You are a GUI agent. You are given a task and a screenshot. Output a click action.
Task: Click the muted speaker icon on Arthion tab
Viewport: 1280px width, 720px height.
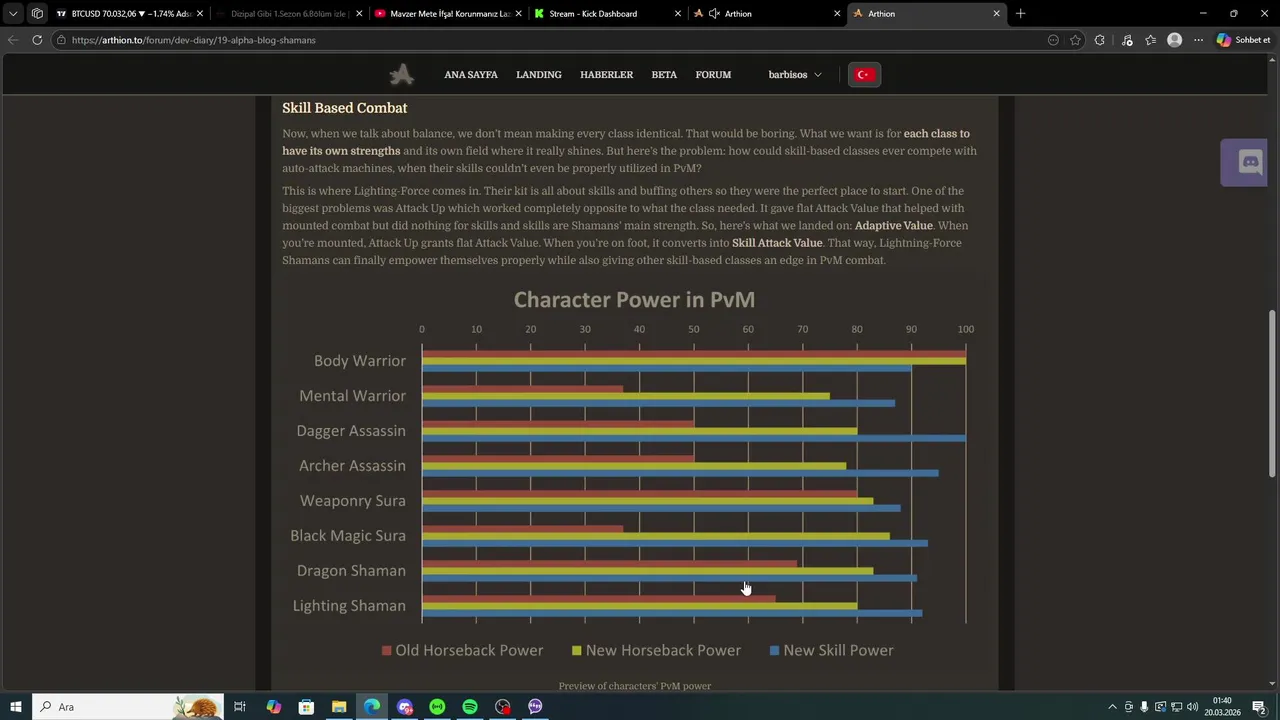point(714,14)
